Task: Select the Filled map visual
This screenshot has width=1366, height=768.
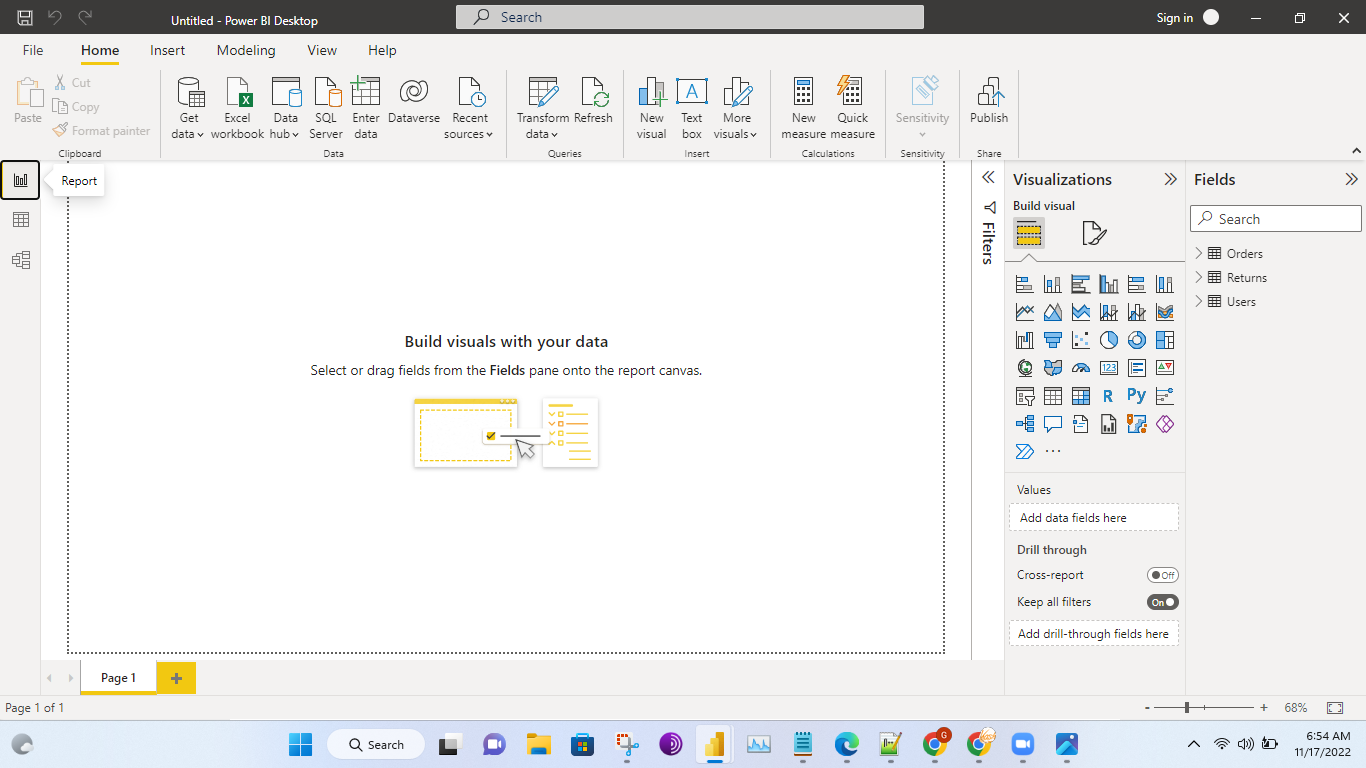Action: (1052, 368)
